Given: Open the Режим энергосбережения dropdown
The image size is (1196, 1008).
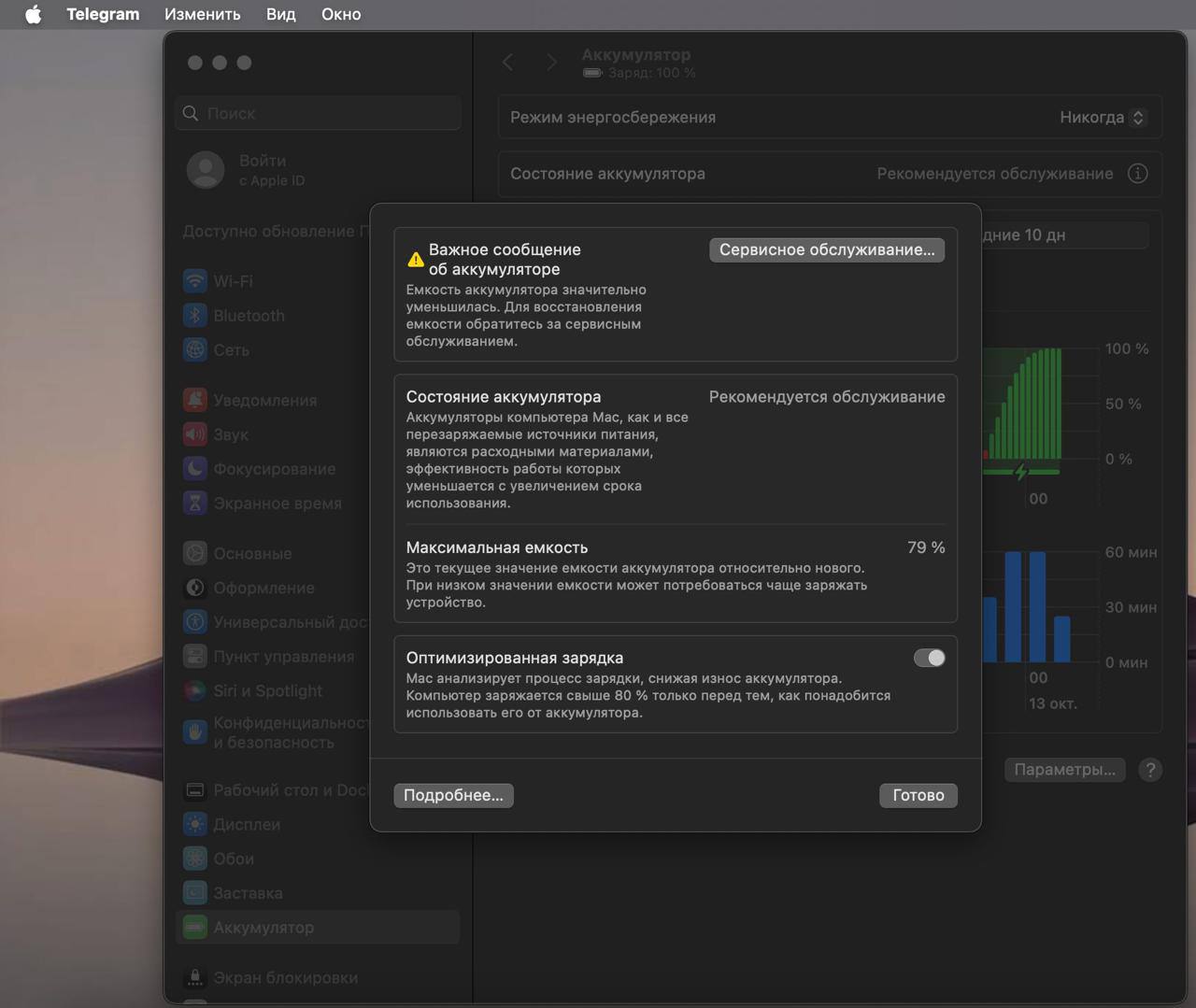Looking at the screenshot, I should [x=1102, y=117].
